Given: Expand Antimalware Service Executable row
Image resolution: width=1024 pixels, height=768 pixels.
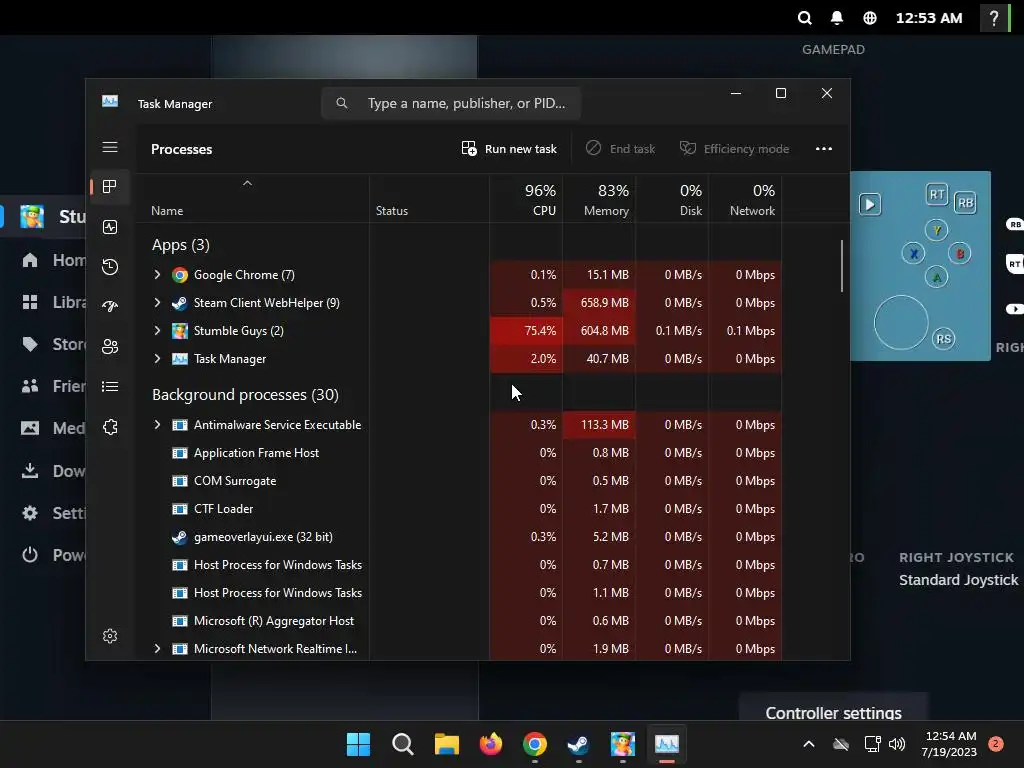Looking at the screenshot, I should coord(157,424).
